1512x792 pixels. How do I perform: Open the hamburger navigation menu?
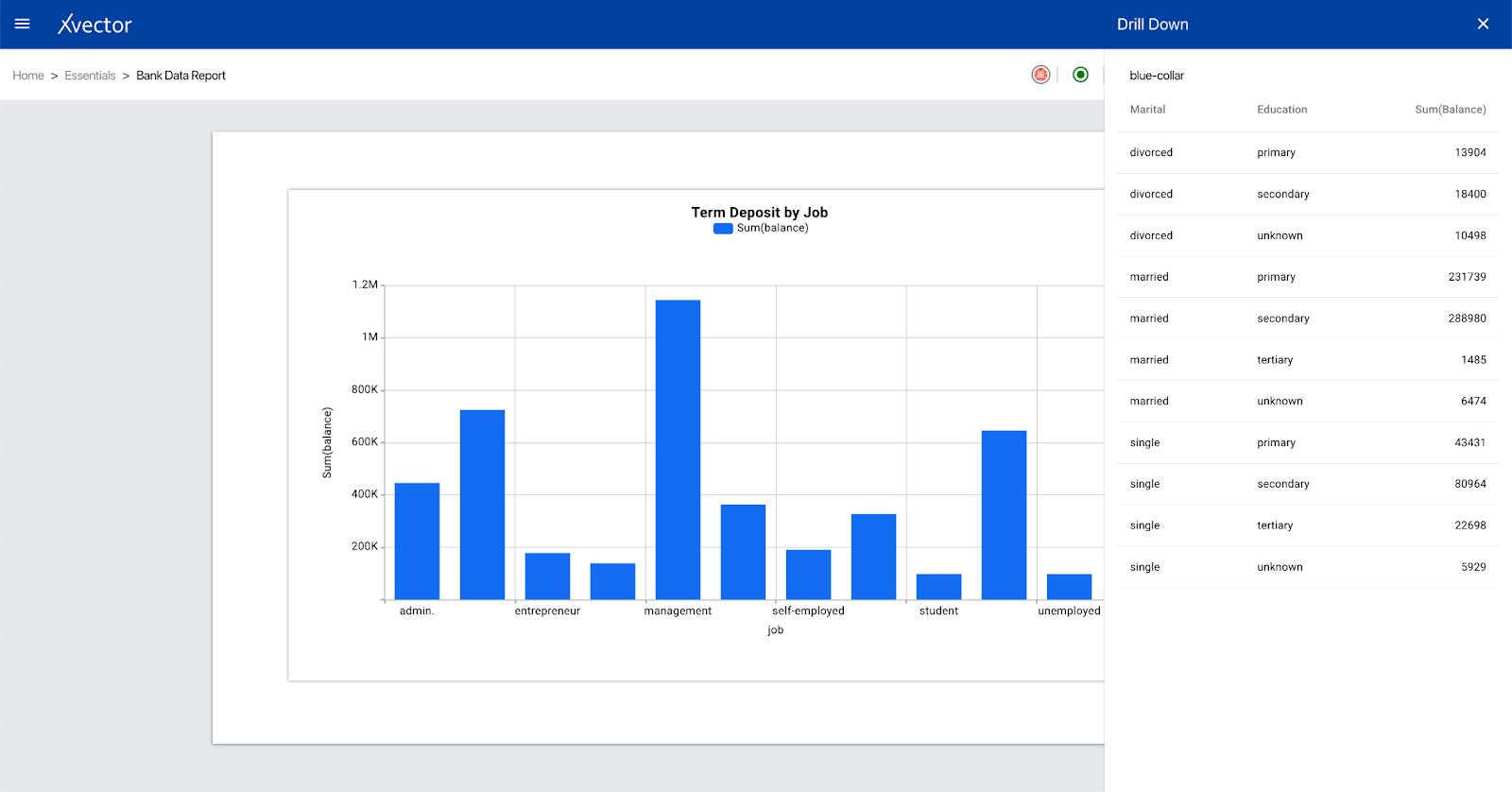(x=23, y=24)
